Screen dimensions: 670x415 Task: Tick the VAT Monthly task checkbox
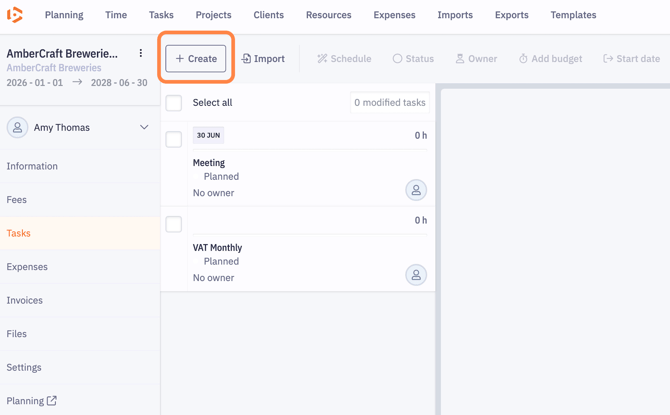click(174, 224)
